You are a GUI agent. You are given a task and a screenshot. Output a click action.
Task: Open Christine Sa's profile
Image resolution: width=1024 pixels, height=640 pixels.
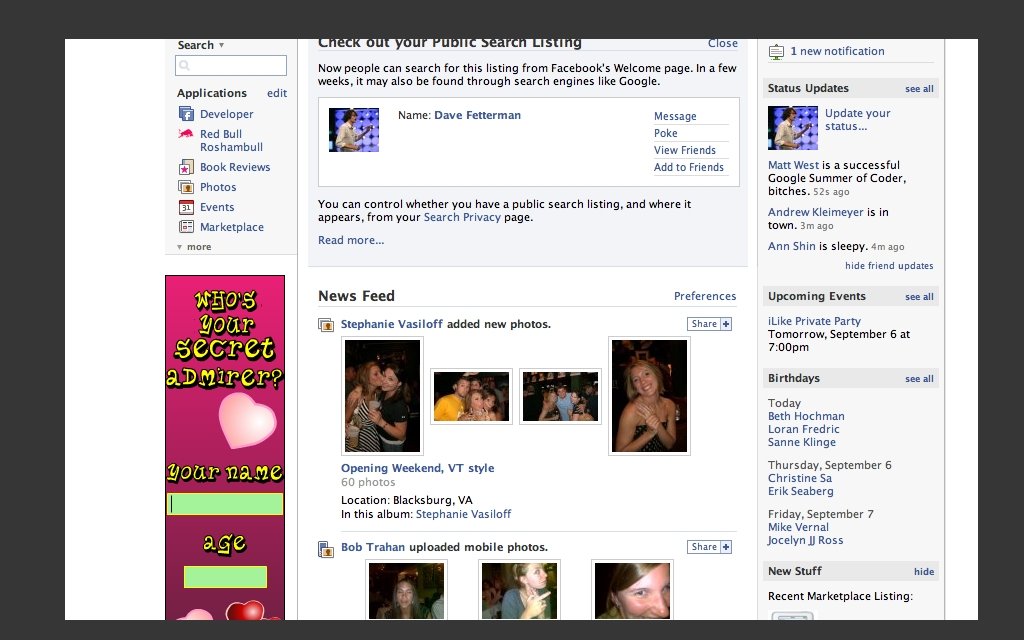(799, 478)
